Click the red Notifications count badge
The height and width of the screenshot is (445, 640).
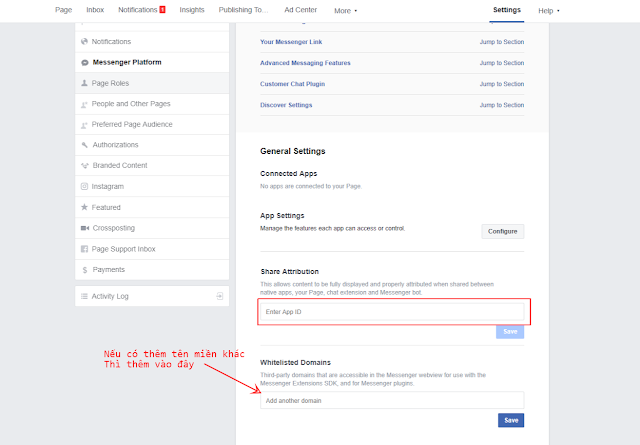(x=162, y=9)
